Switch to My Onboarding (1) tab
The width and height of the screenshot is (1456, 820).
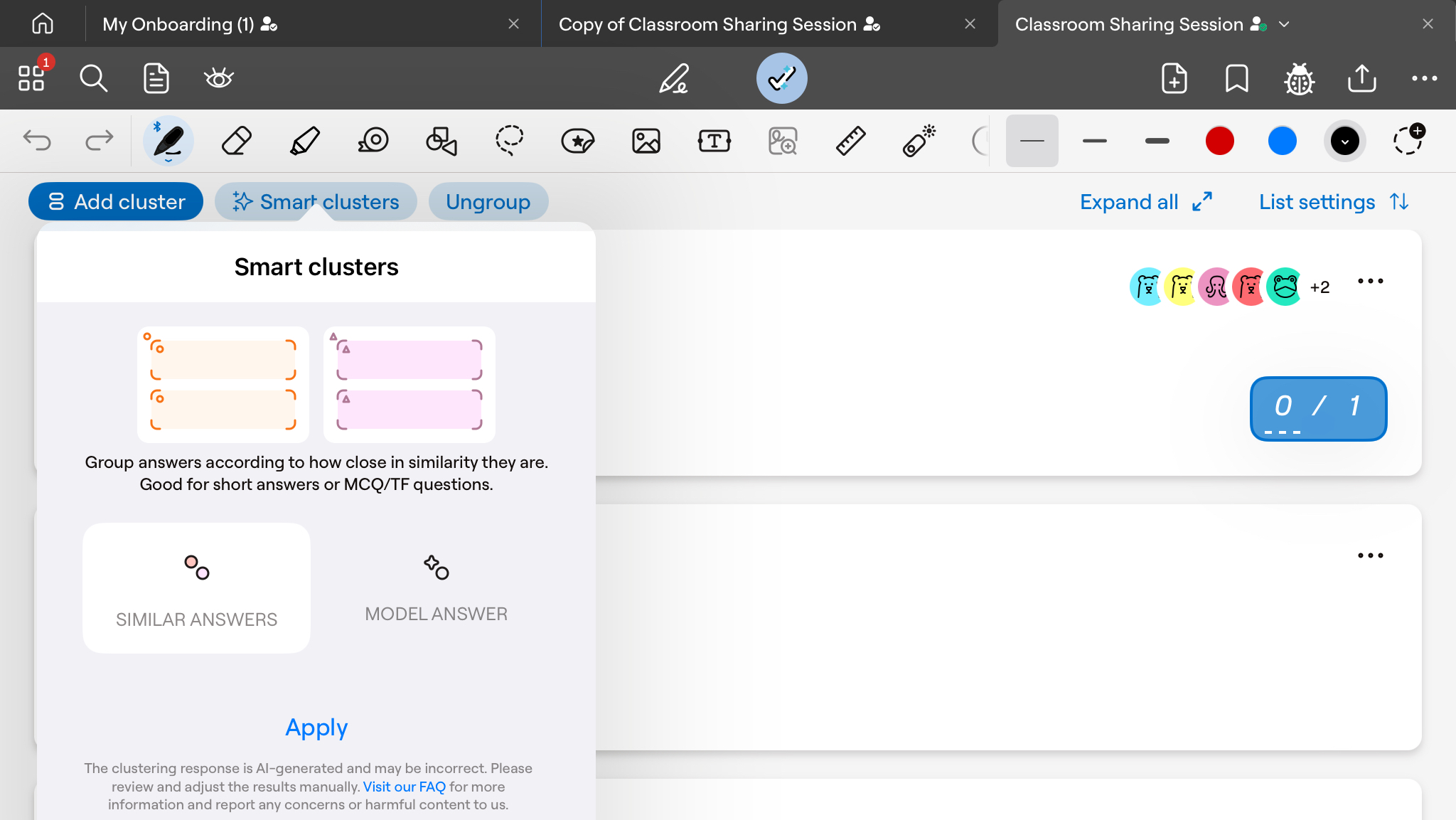tap(178, 24)
